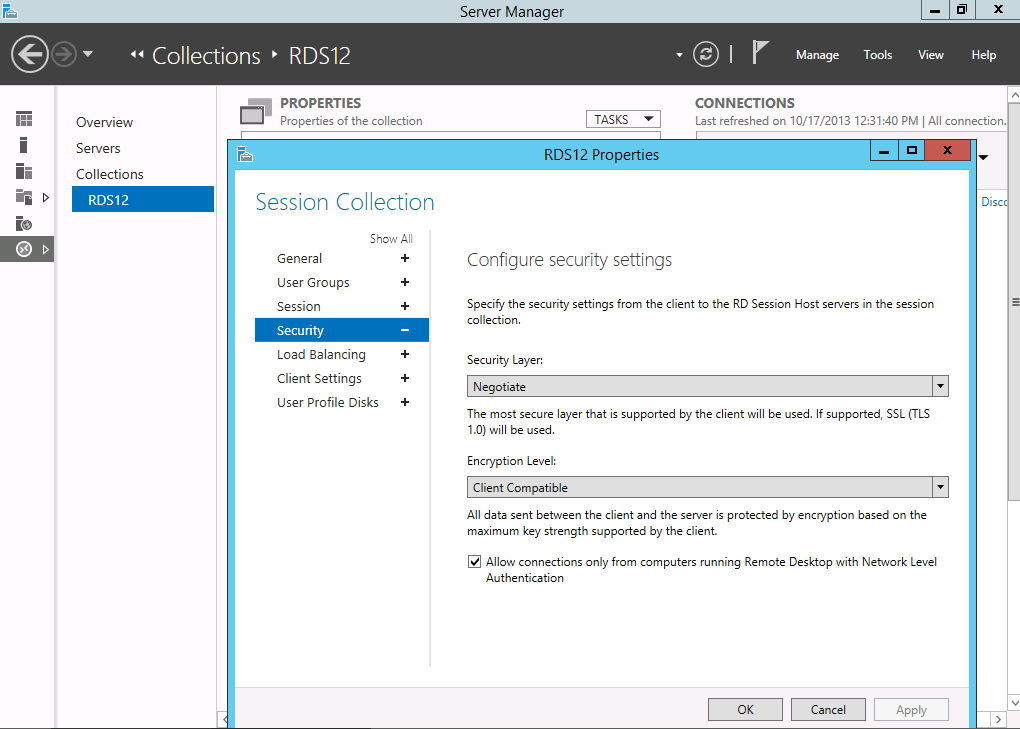Click the RDS12 Properties dialog title icon
This screenshot has width=1020, height=729.
point(245,154)
